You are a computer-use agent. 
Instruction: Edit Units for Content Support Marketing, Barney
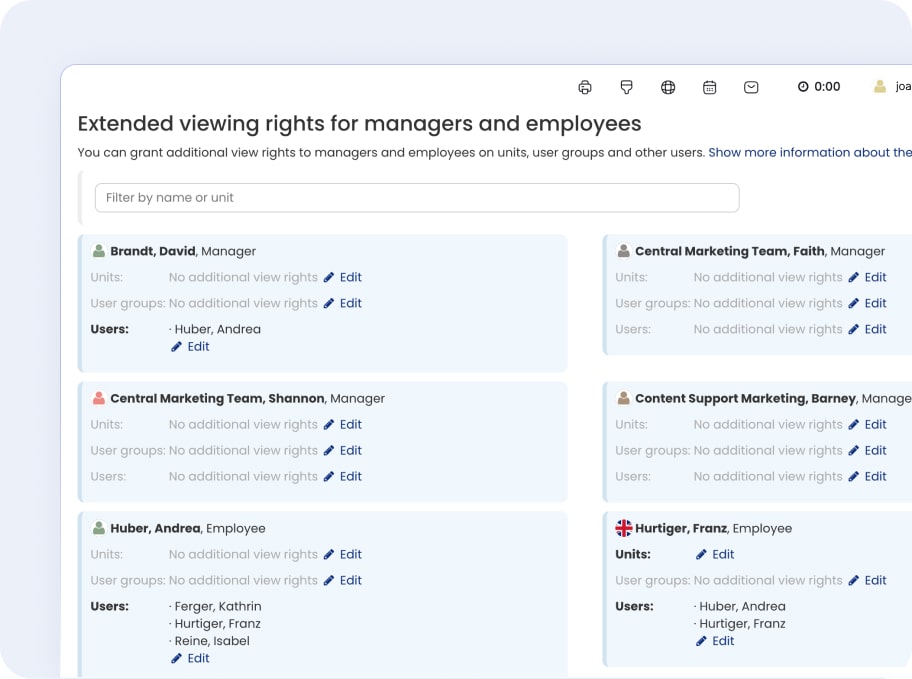click(x=867, y=424)
